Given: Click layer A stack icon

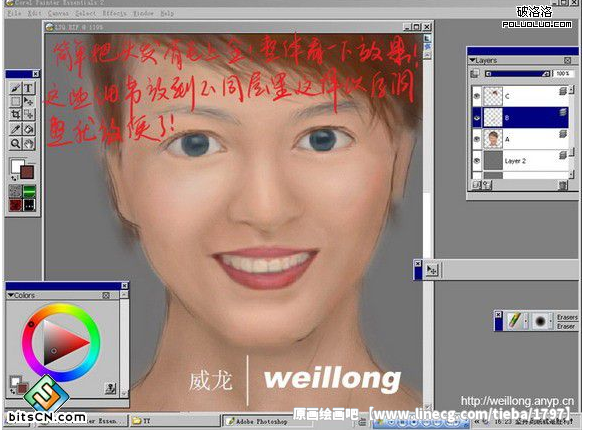Looking at the screenshot, I should (563, 134).
